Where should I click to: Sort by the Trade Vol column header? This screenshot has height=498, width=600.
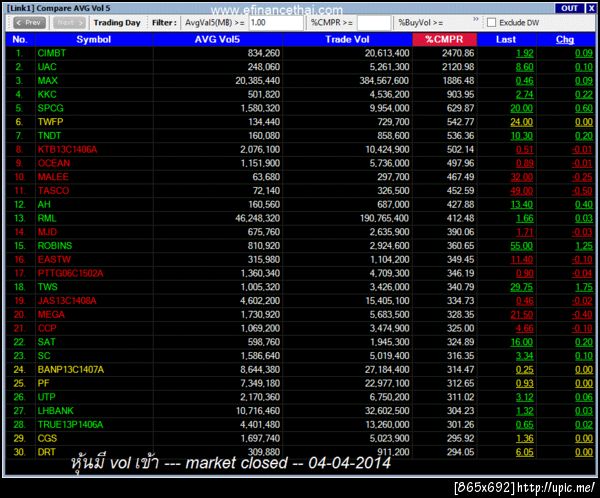[347, 40]
